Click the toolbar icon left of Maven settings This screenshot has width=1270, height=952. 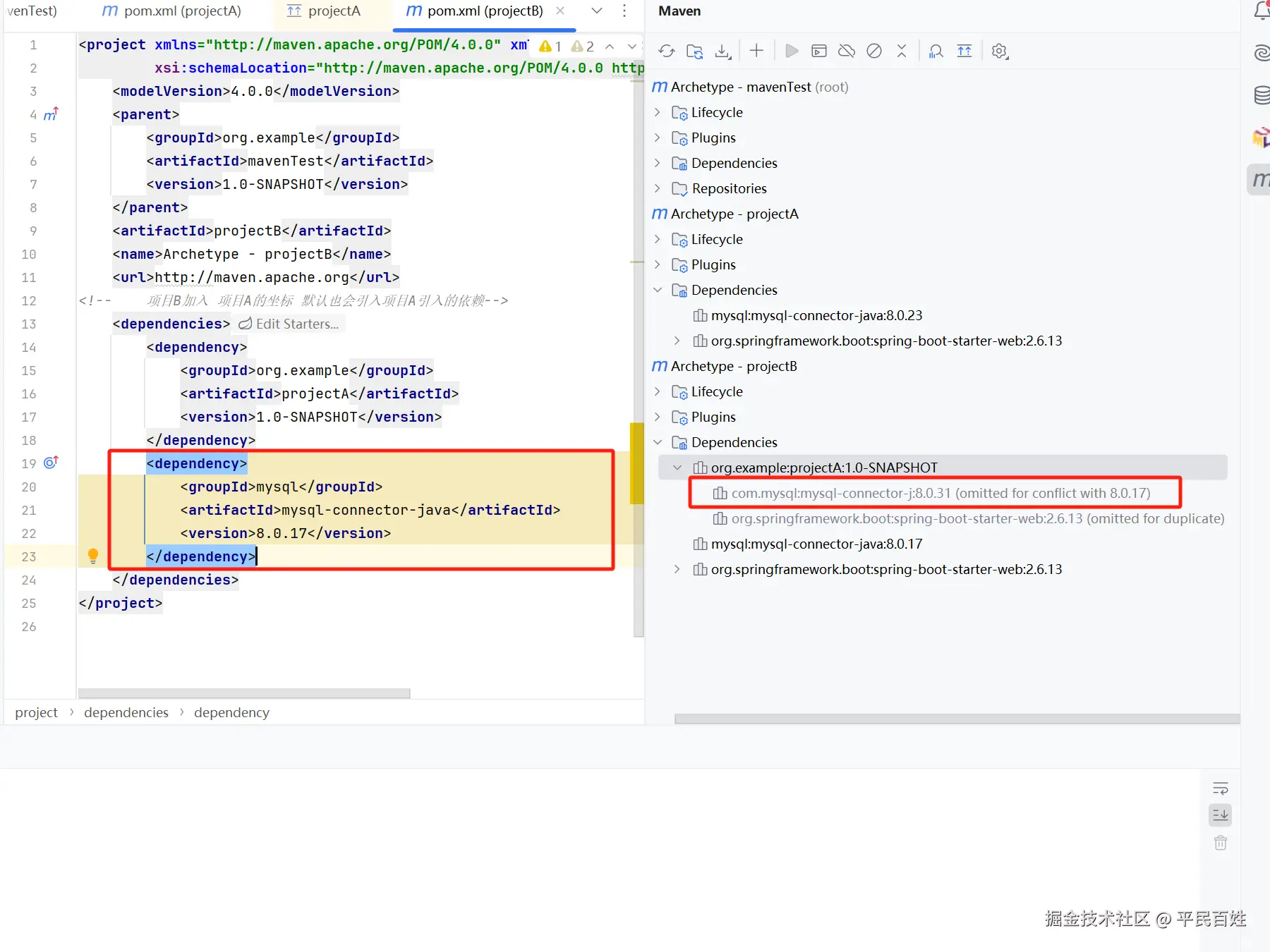(964, 51)
